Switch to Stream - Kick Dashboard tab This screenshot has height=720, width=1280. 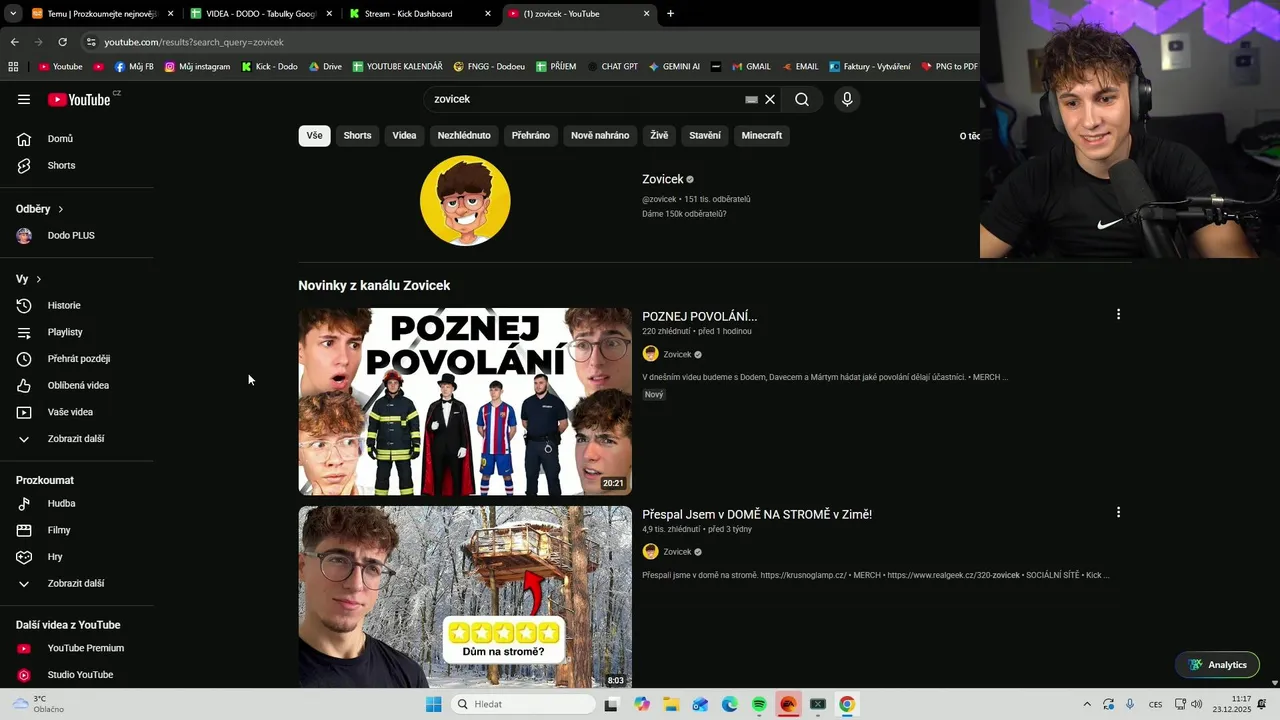tap(419, 14)
